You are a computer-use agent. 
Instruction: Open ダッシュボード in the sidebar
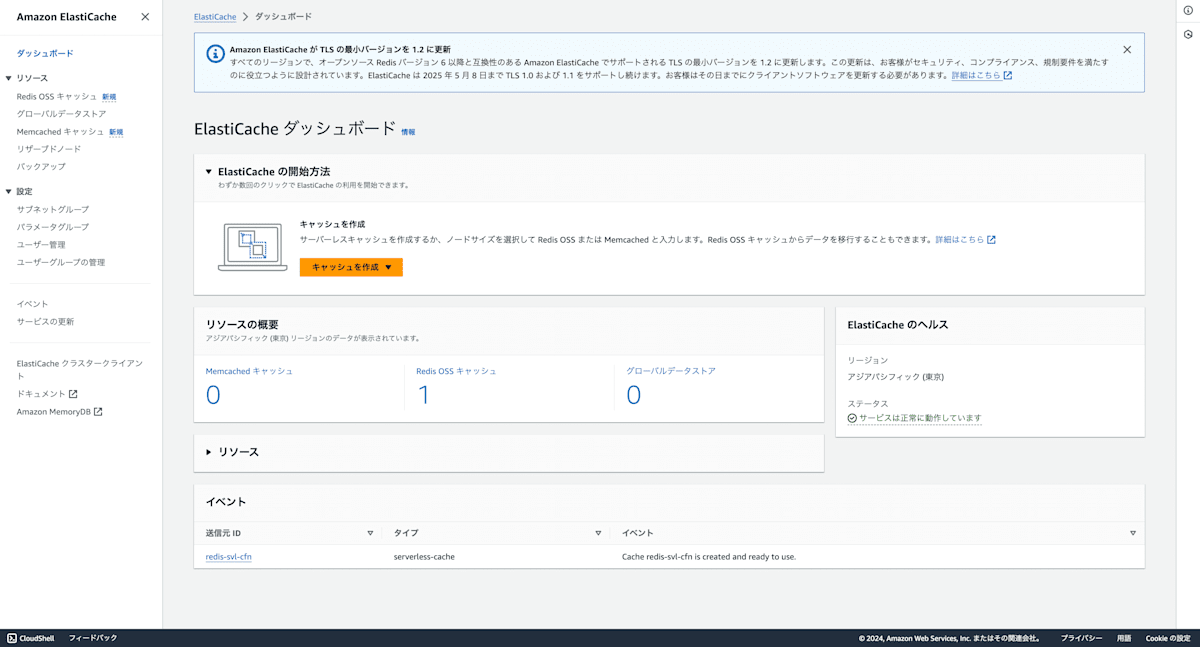click(x=45, y=53)
